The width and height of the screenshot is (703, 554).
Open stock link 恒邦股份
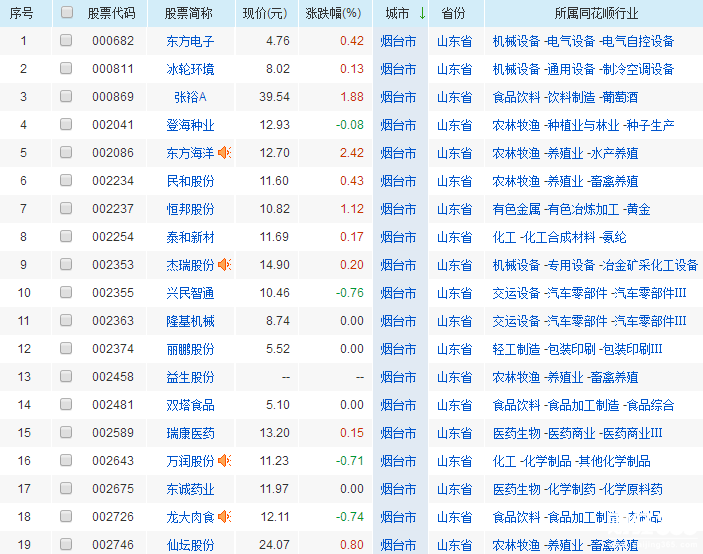[190, 209]
